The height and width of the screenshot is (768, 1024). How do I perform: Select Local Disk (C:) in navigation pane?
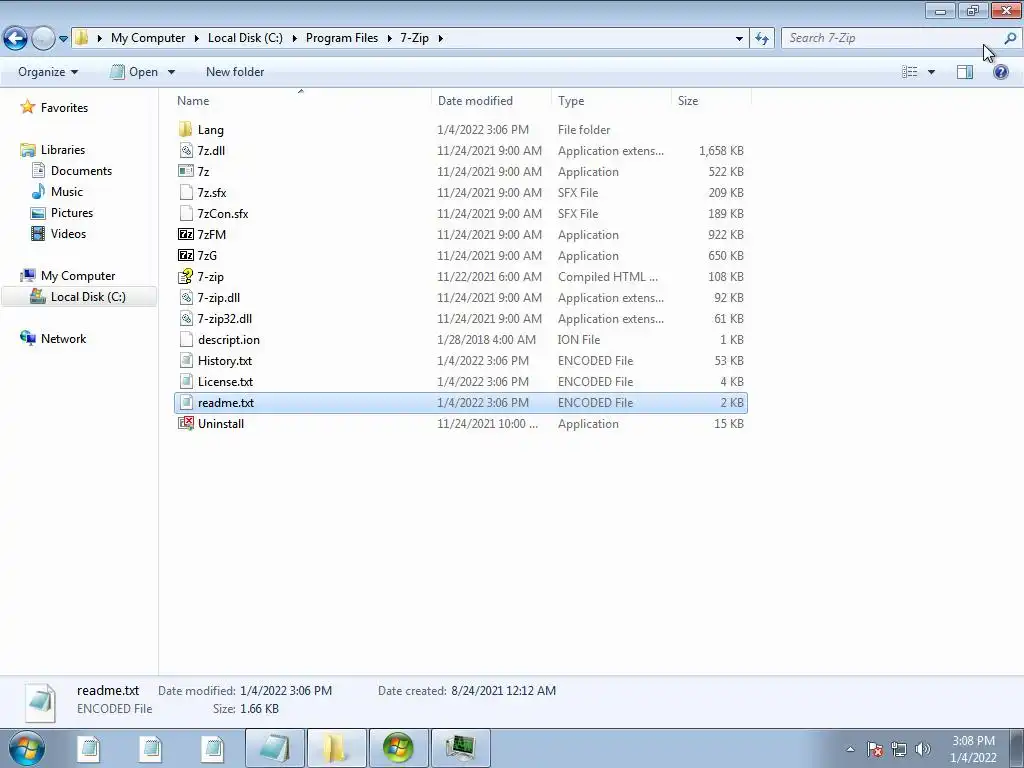point(88,296)
